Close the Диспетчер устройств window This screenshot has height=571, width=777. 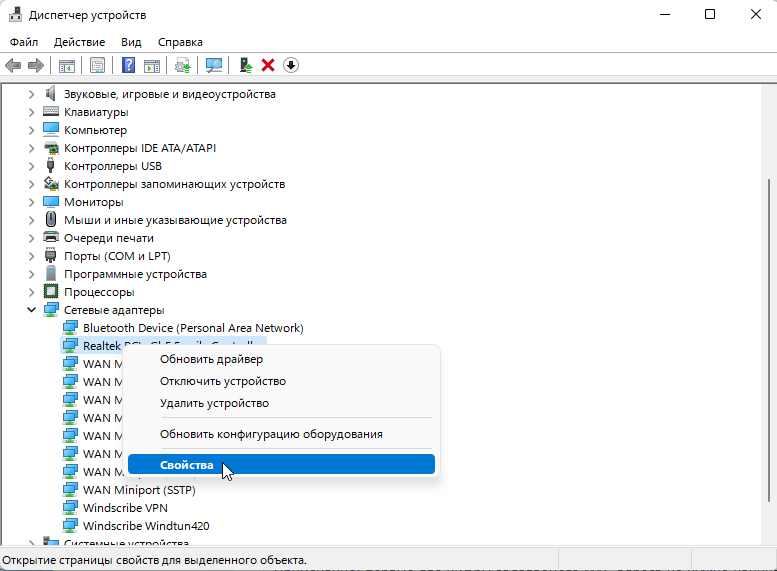755,14
